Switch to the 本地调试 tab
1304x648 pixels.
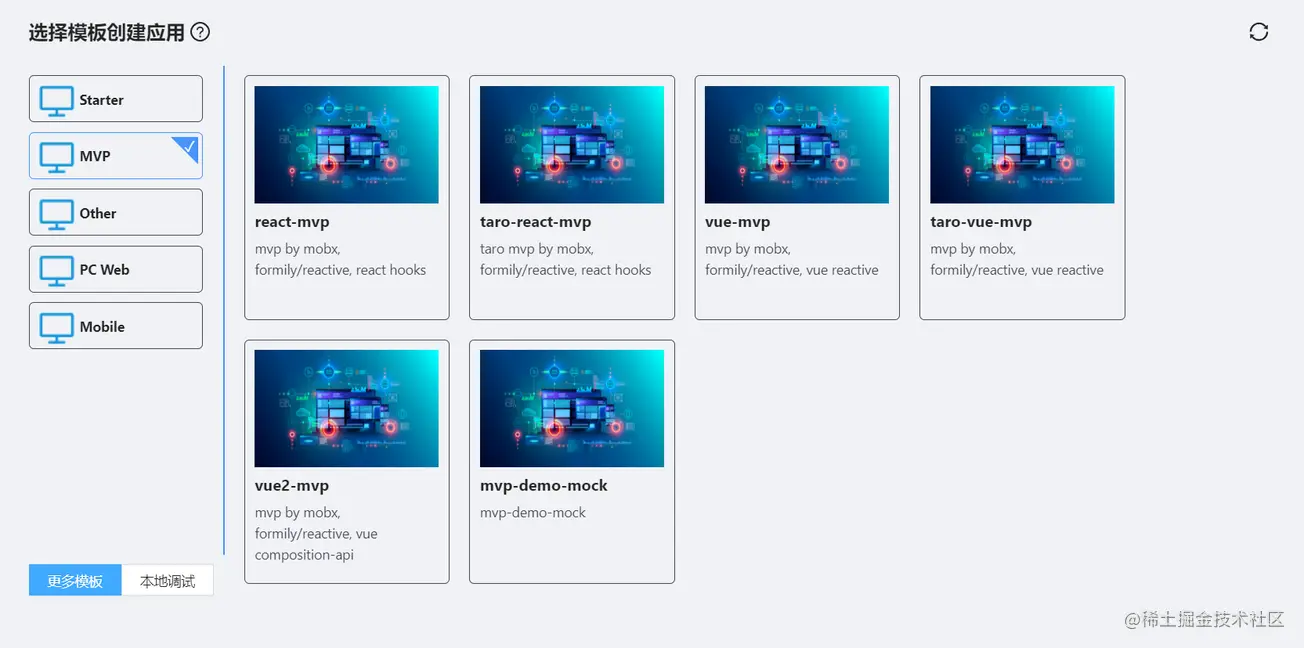167,581
